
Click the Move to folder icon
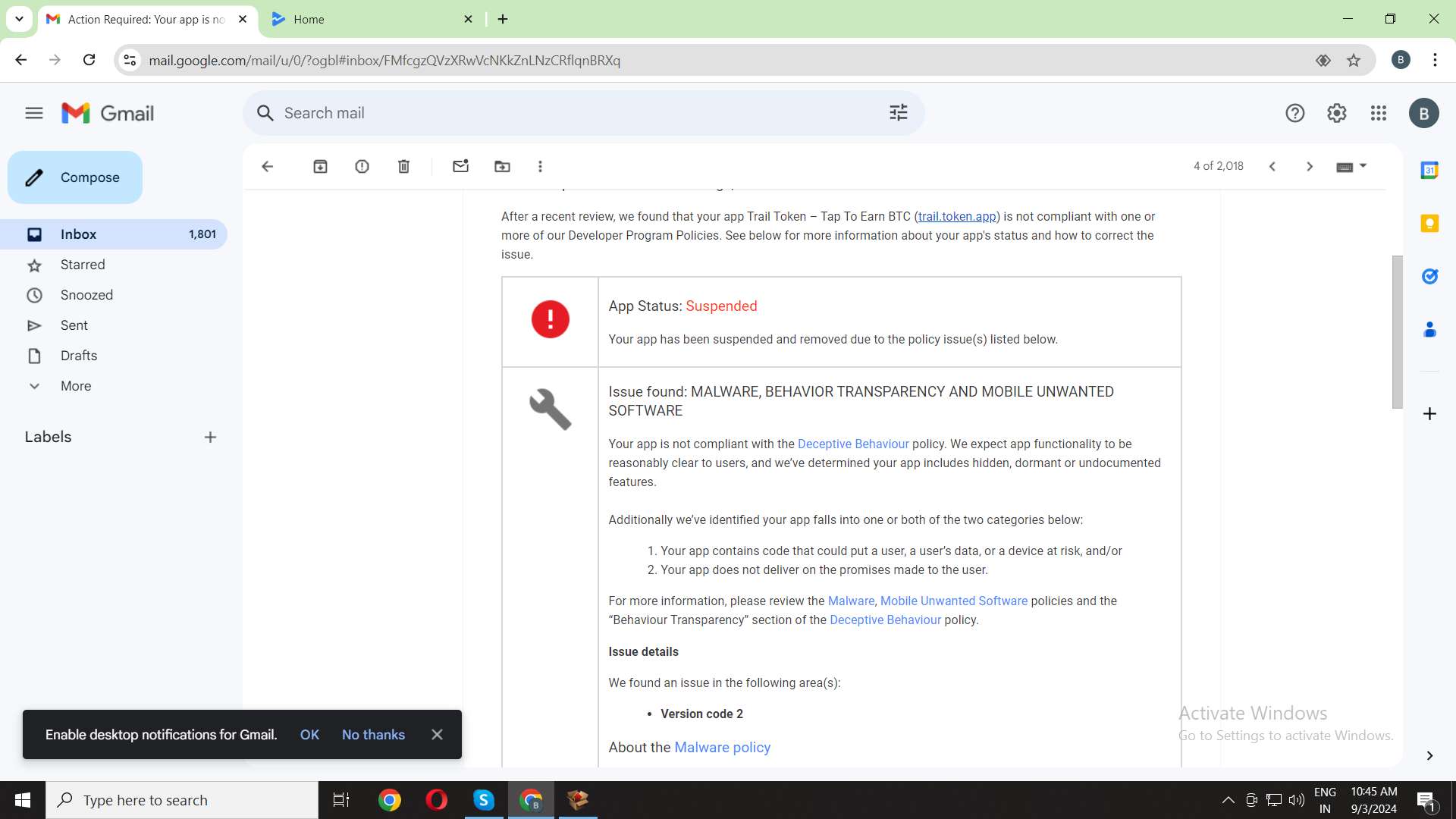(502, 166)
